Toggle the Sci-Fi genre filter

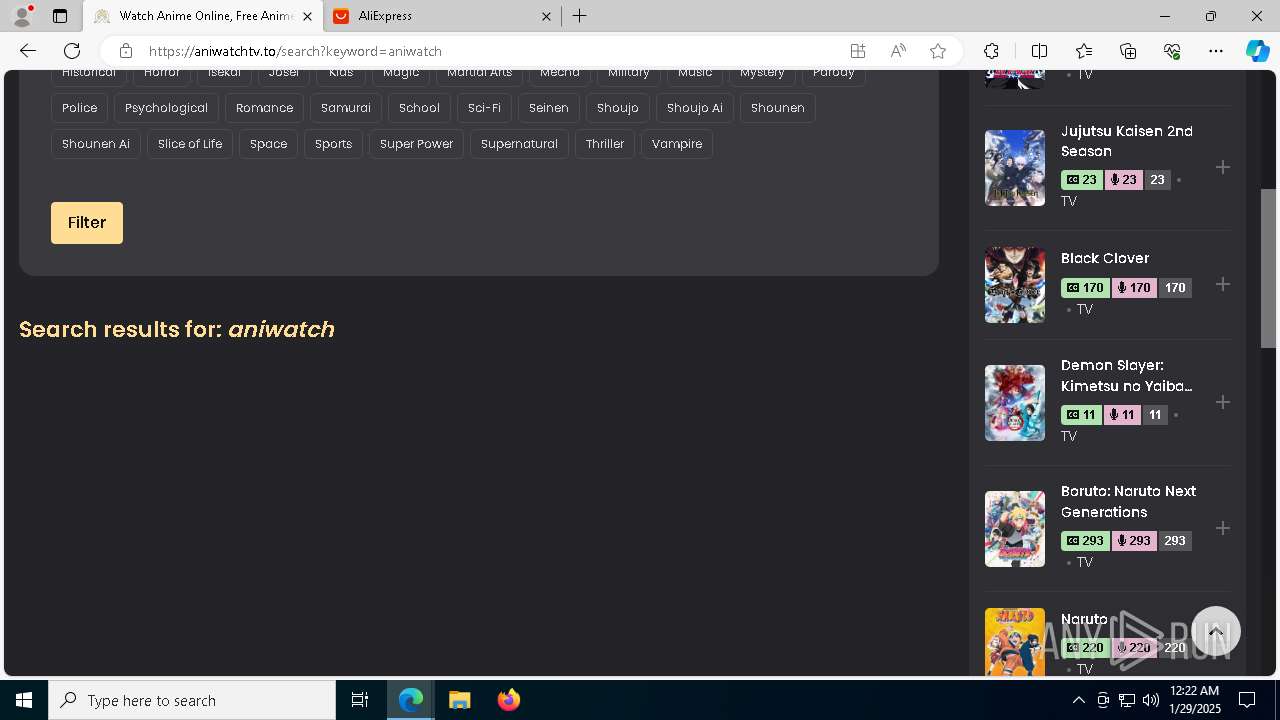[x=484, y=108]
